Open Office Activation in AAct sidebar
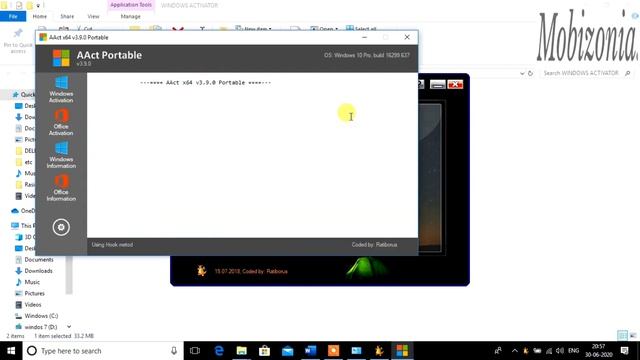Image resolution: width=640 pixels, height=360 pixels. pyautogui.click(x=61, y=122)
